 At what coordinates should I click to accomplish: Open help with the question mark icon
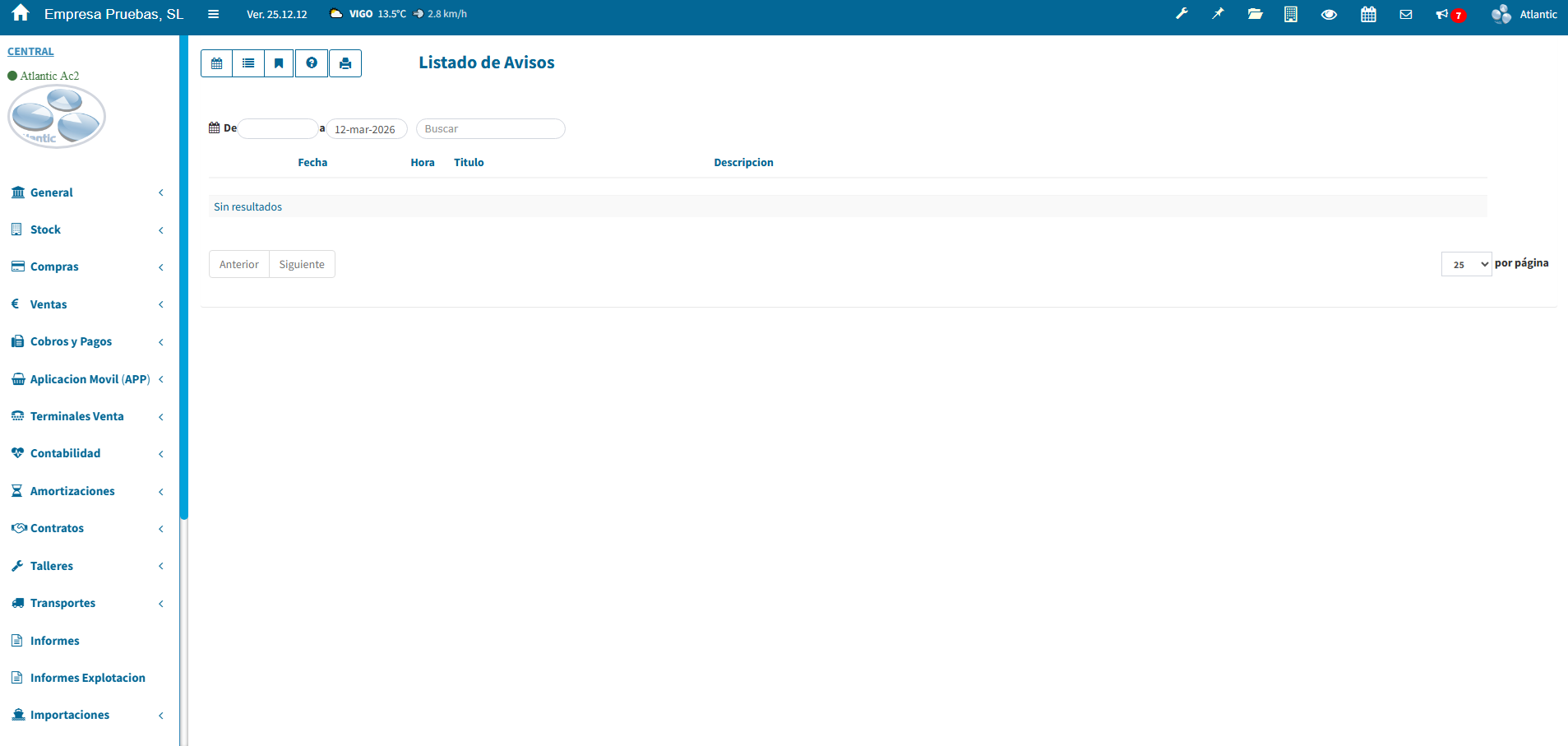[x=312, y=63]
